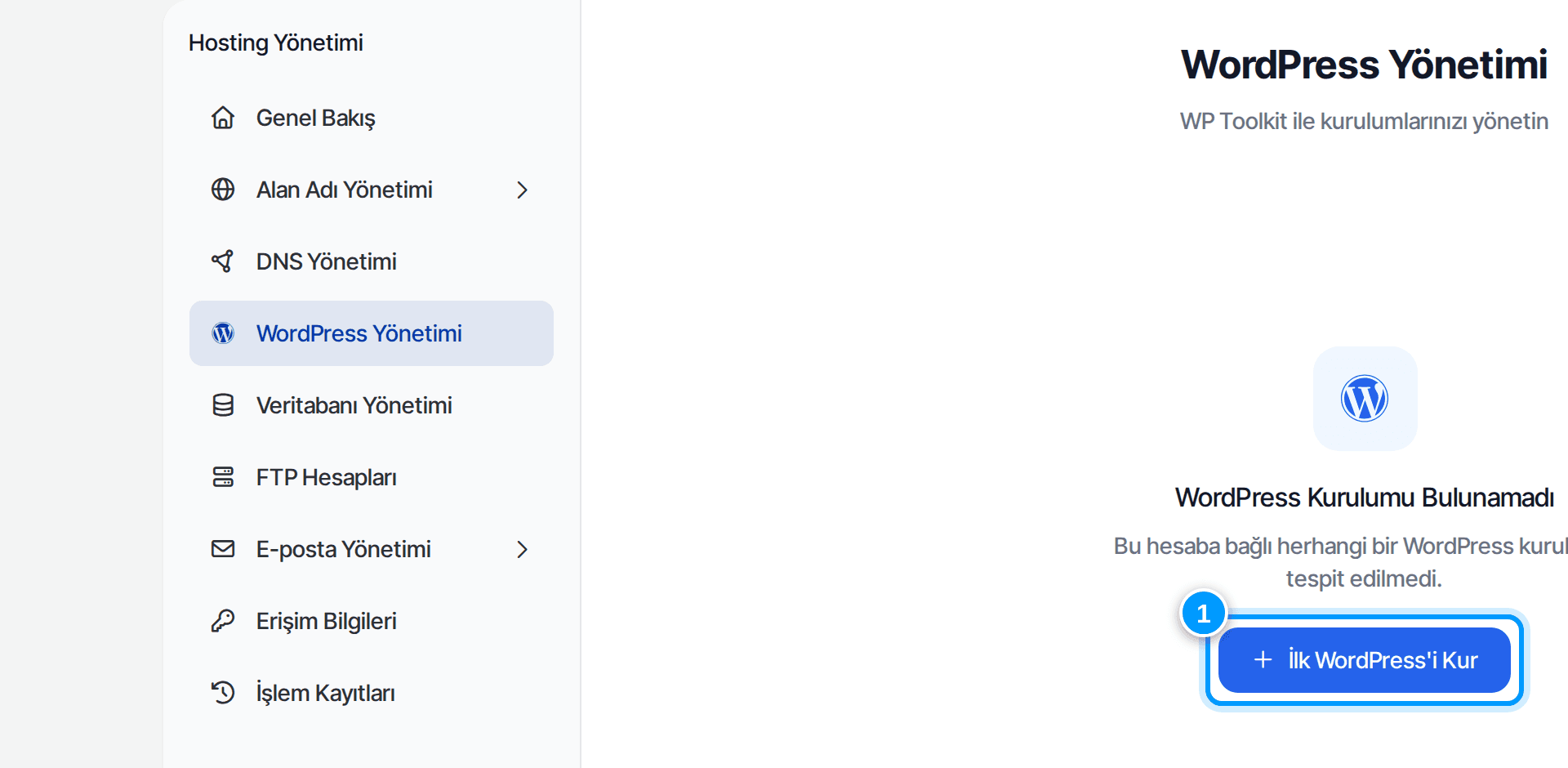Image resolution: width=1568 pixels, height=768 pixels.
Task: Go to DNS Yönetimi
Action: click(372, 261)
